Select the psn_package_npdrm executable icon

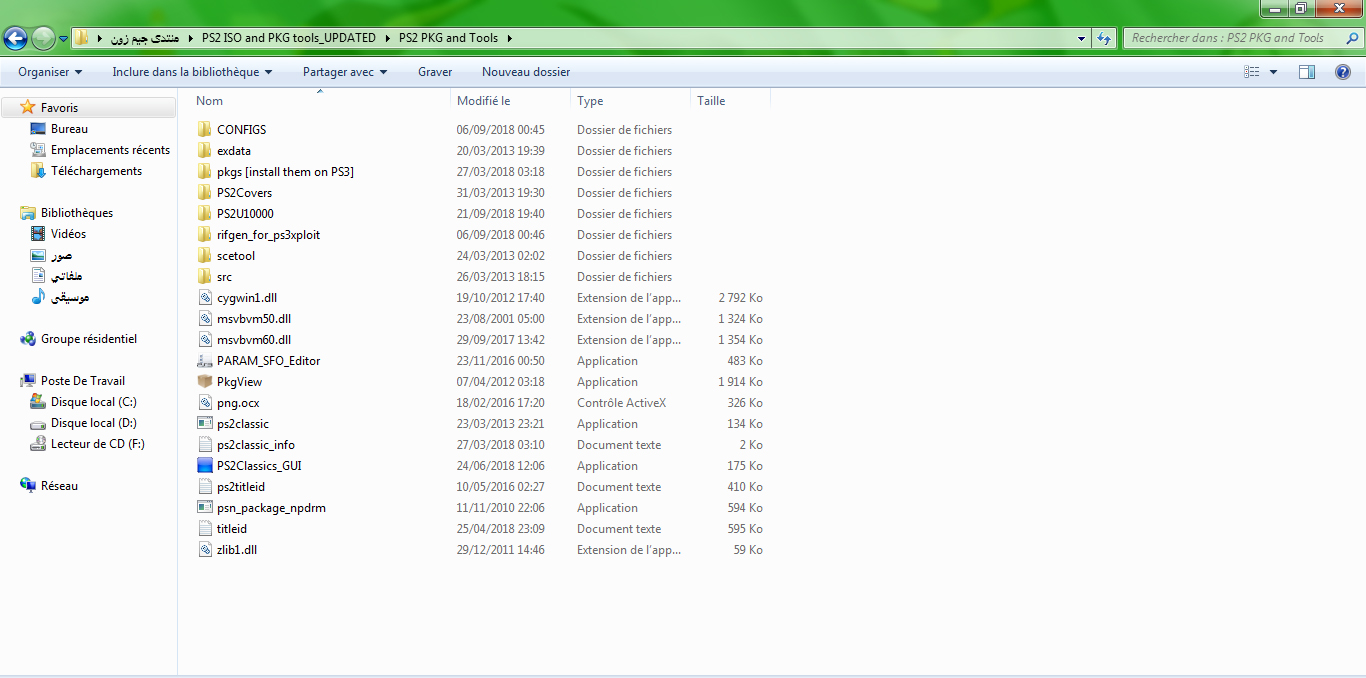[x=205, y=508]
